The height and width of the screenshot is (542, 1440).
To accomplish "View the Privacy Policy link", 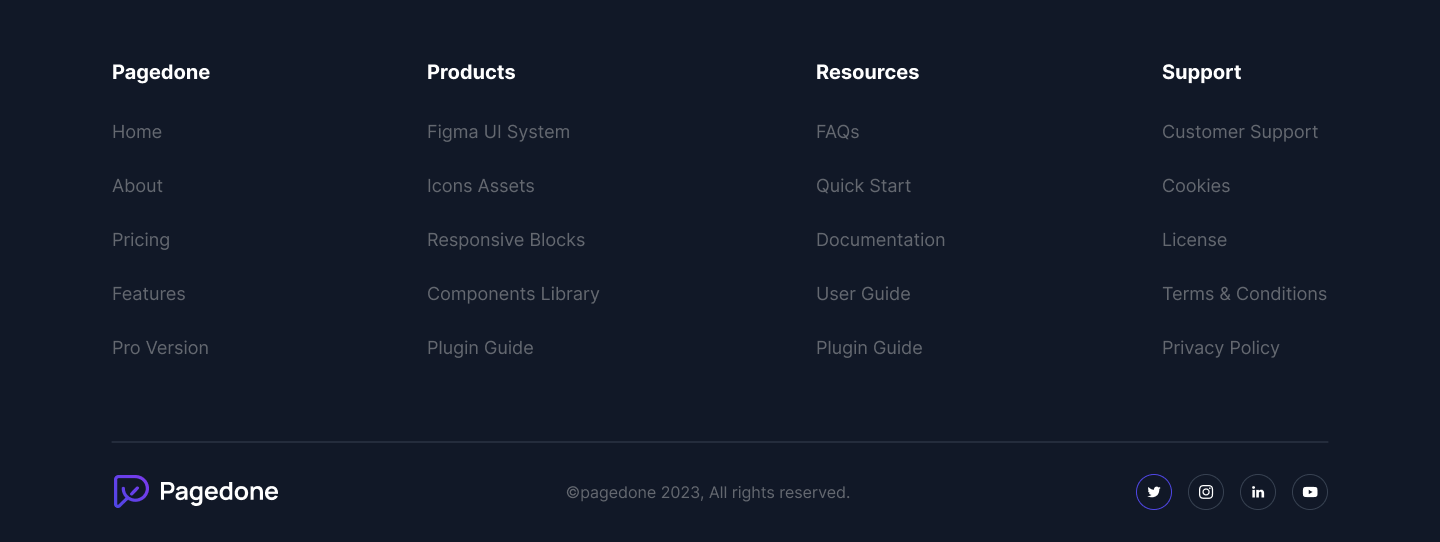I will click(x=1221, y=348).
